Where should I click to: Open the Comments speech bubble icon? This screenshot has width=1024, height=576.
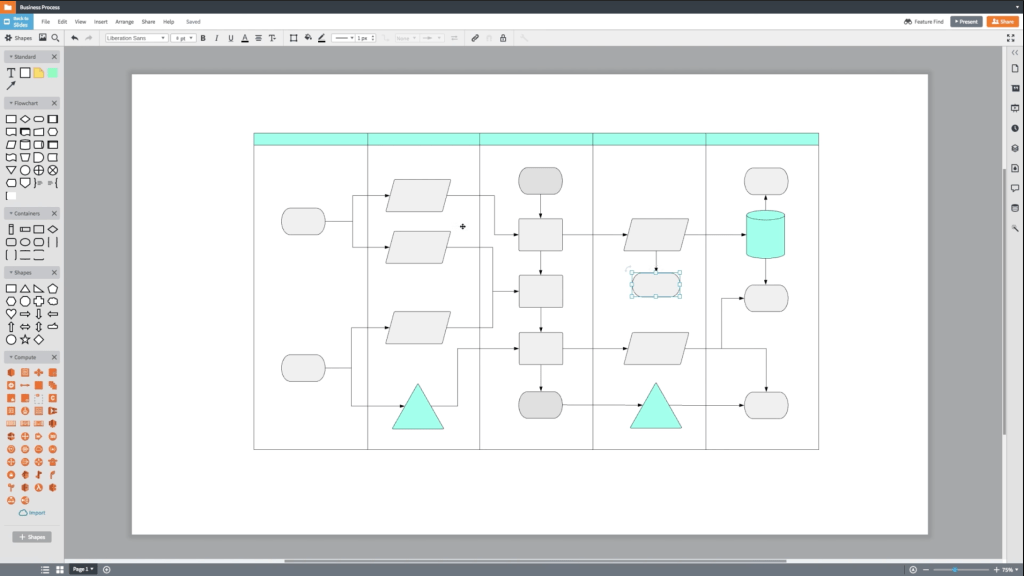1014,188
